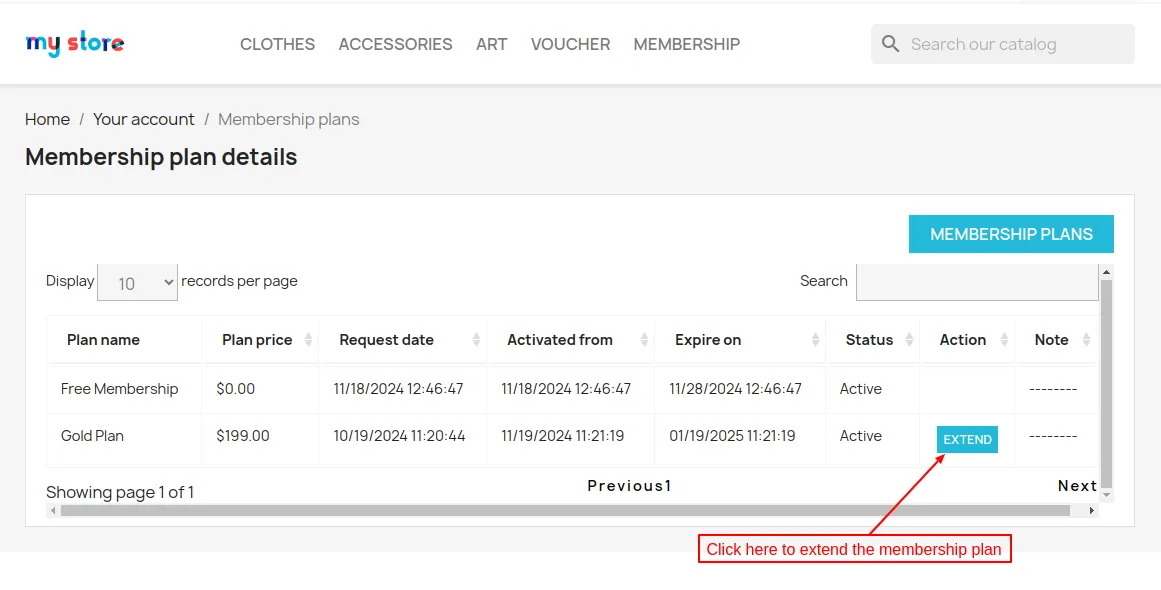Extend the Gold Plan membership
Screen dimensions: 1161x590
pos(967,440)
